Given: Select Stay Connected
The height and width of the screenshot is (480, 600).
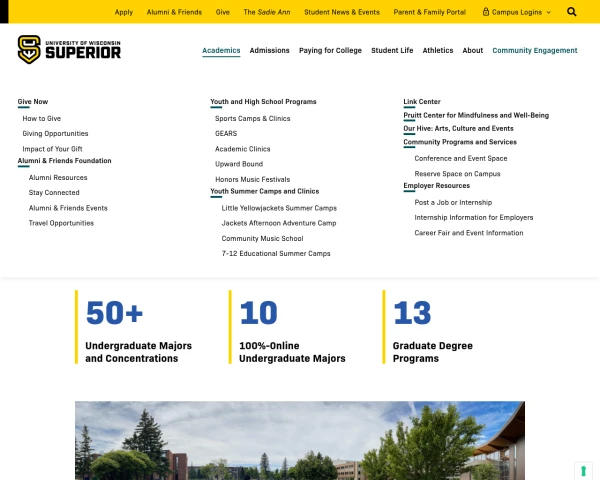Looking at the screenshot, I should coord(54,193).
